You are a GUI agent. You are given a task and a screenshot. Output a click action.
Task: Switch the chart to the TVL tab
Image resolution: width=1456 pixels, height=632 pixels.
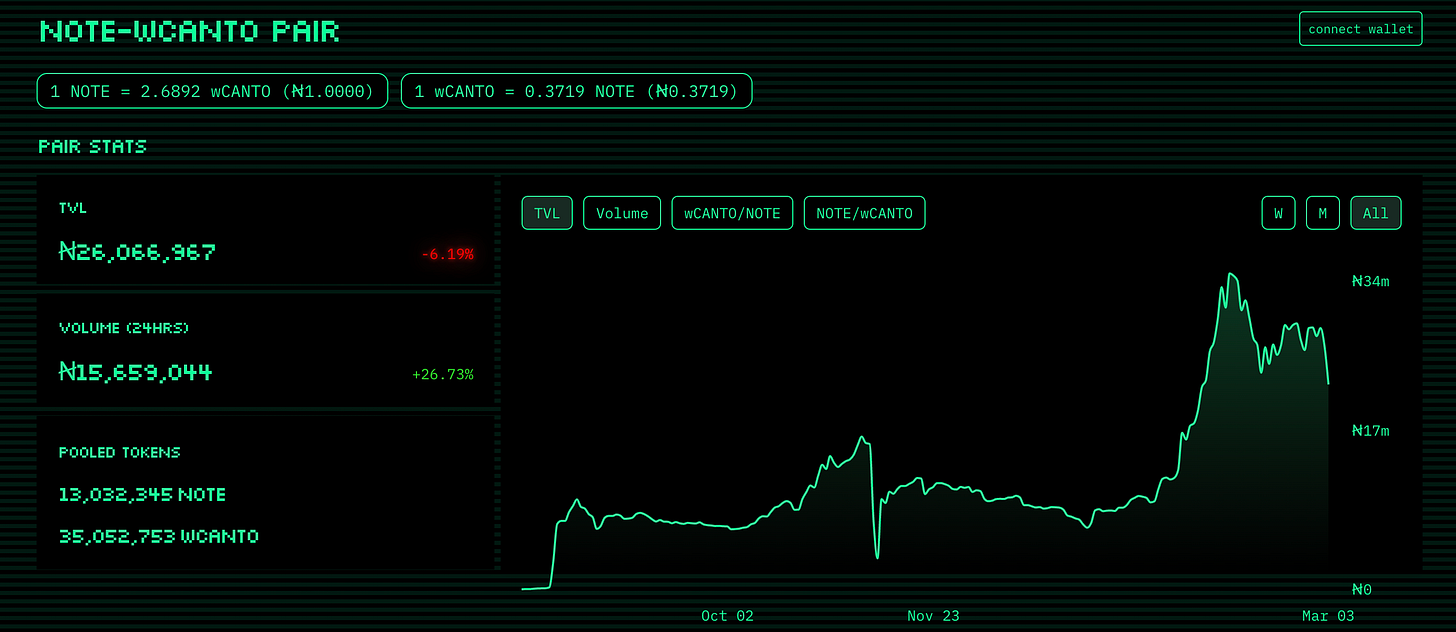547,213
